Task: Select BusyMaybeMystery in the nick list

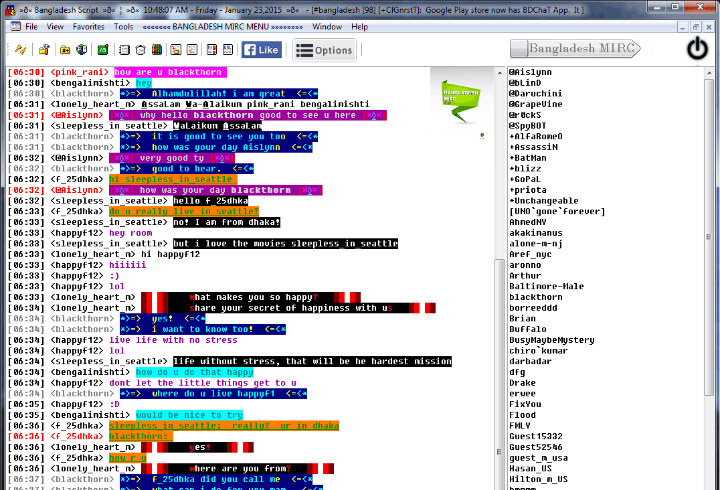Action: [x=551, y=340]
